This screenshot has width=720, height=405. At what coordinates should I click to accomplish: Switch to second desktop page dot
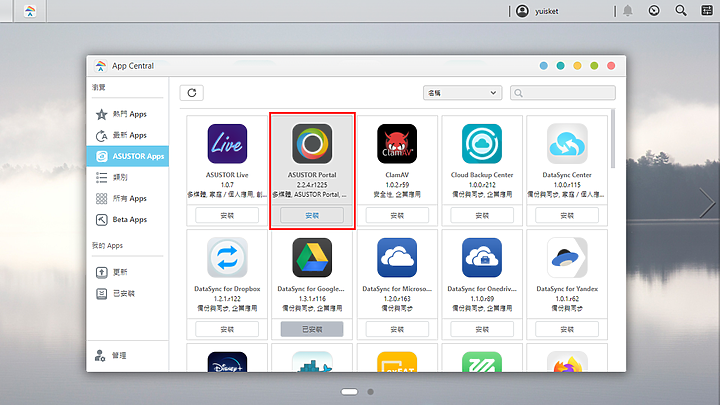pyautogui.click(x=370, y=392)
